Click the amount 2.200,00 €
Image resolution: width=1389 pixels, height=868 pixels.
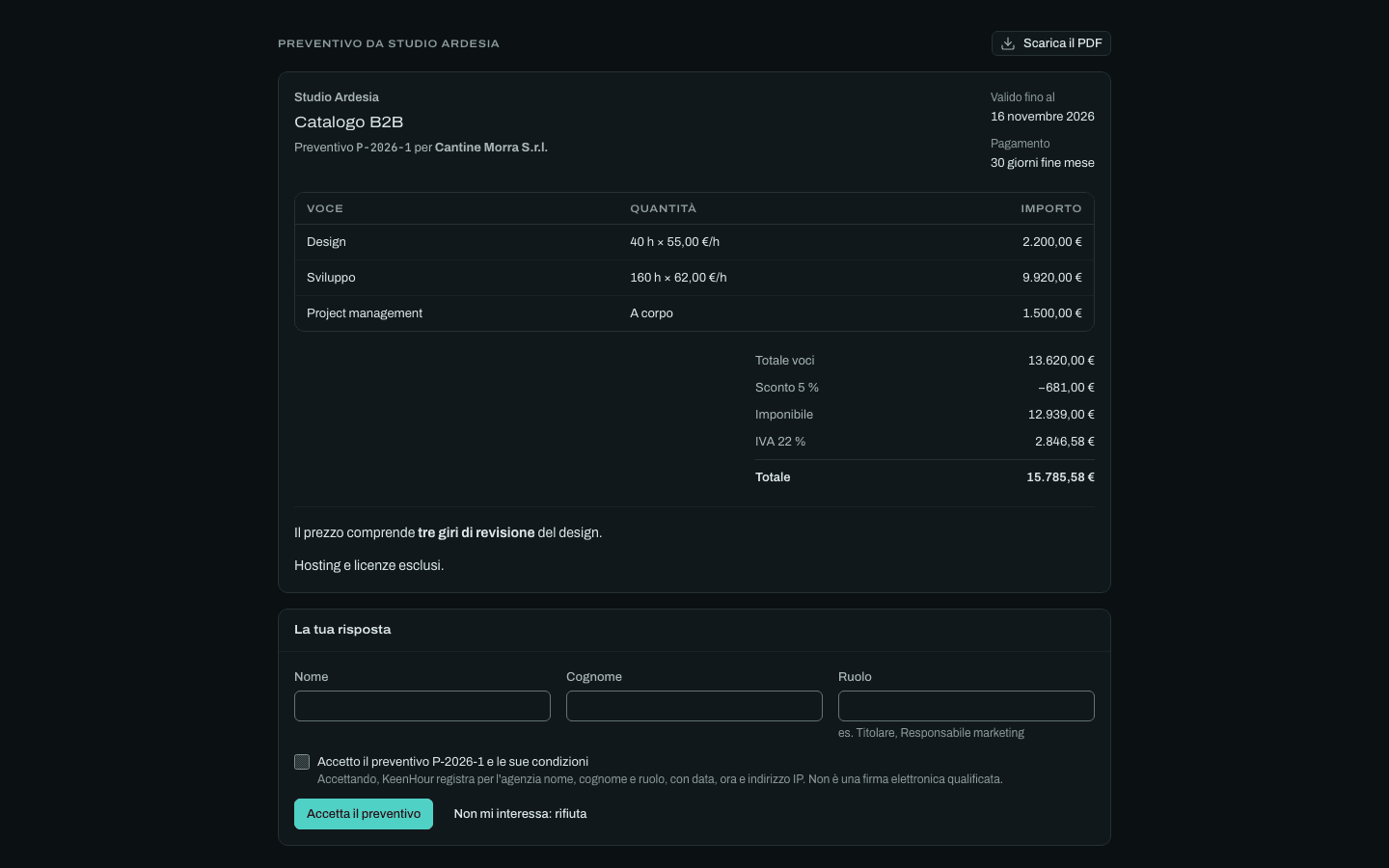(x=1052, y=242)
